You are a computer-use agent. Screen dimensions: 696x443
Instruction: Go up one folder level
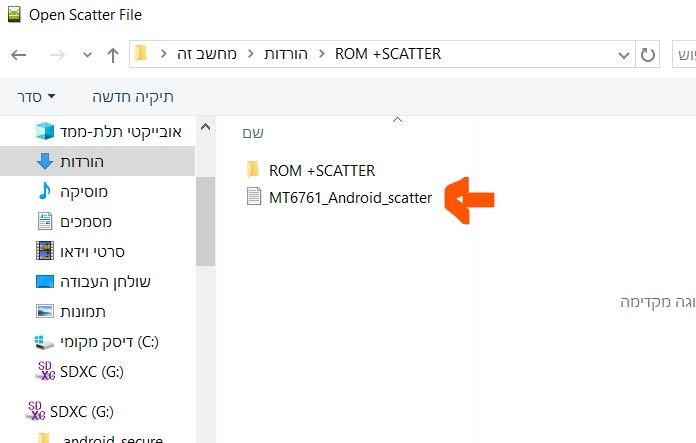(113, 55)
